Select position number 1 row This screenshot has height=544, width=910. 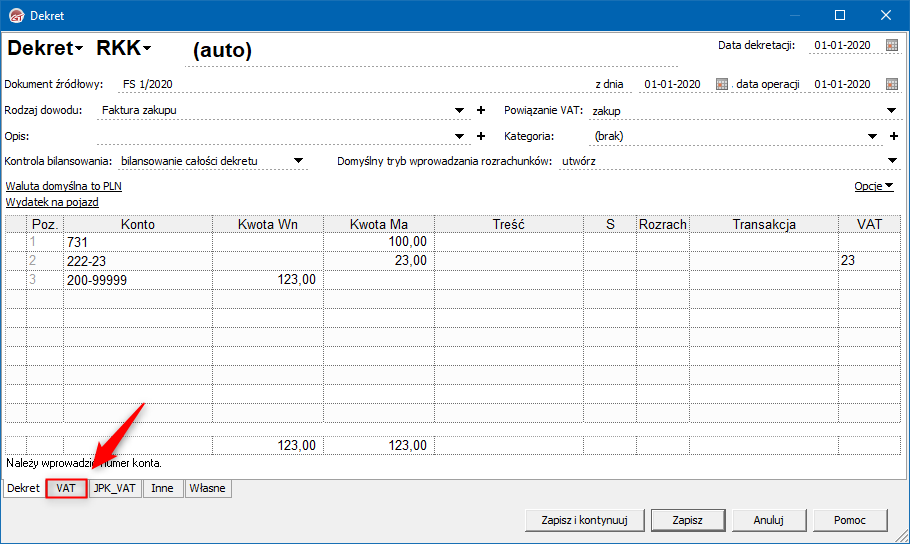click(x=45, y=242)
